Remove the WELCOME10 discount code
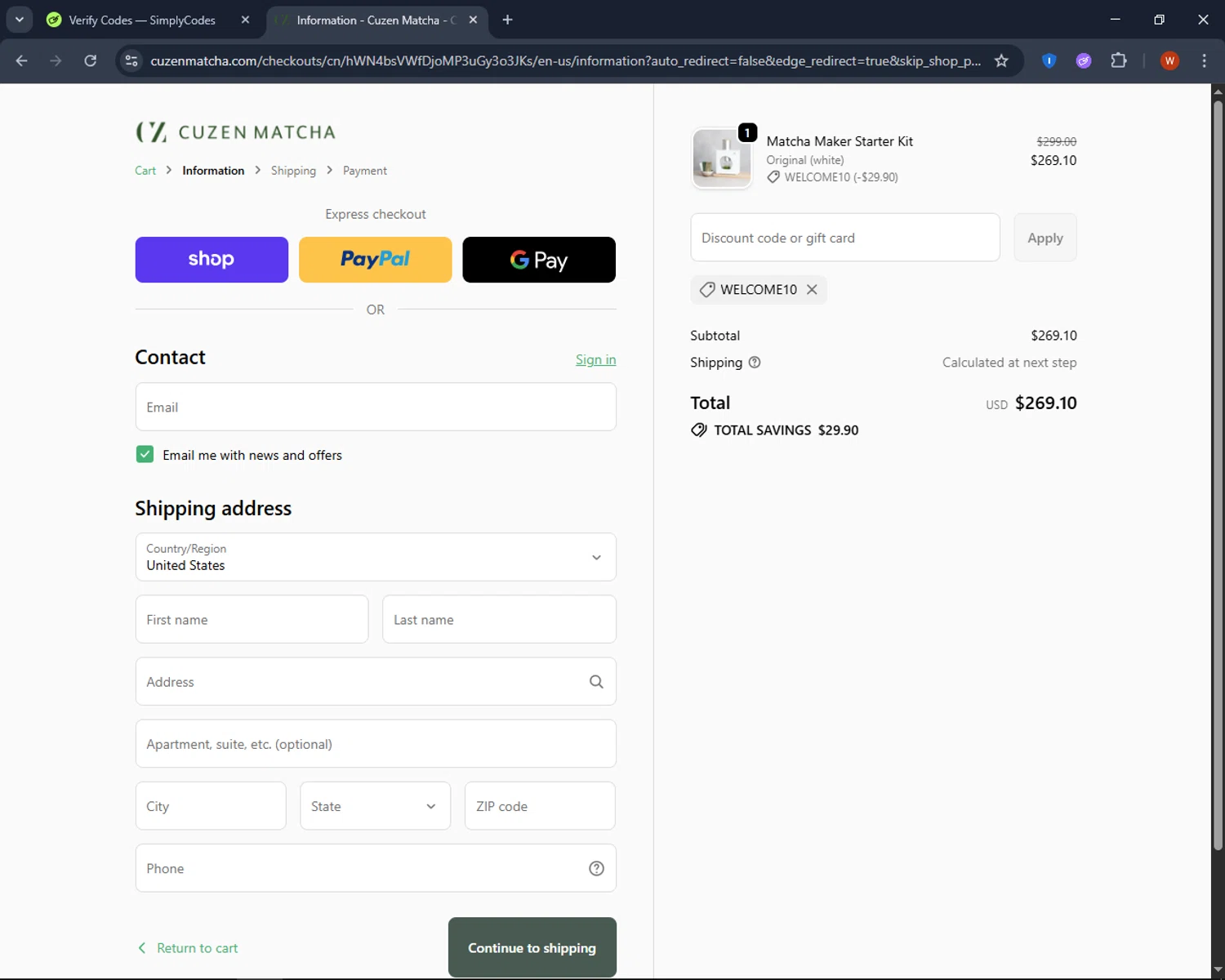This screenshot has width=1225, height=980. pyautogui.click(x=812, y=289)
